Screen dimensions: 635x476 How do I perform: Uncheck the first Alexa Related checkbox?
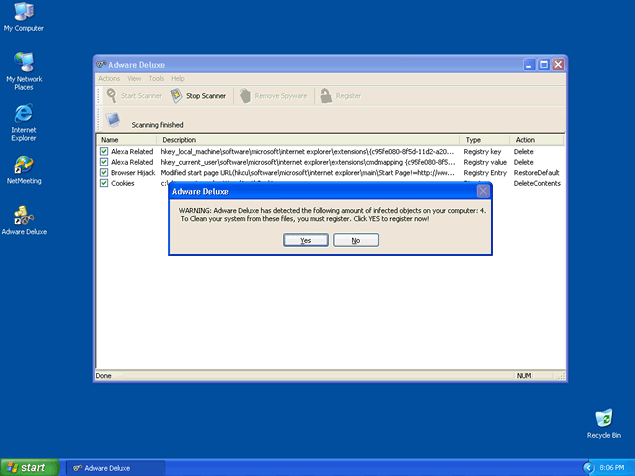point(104,151)
